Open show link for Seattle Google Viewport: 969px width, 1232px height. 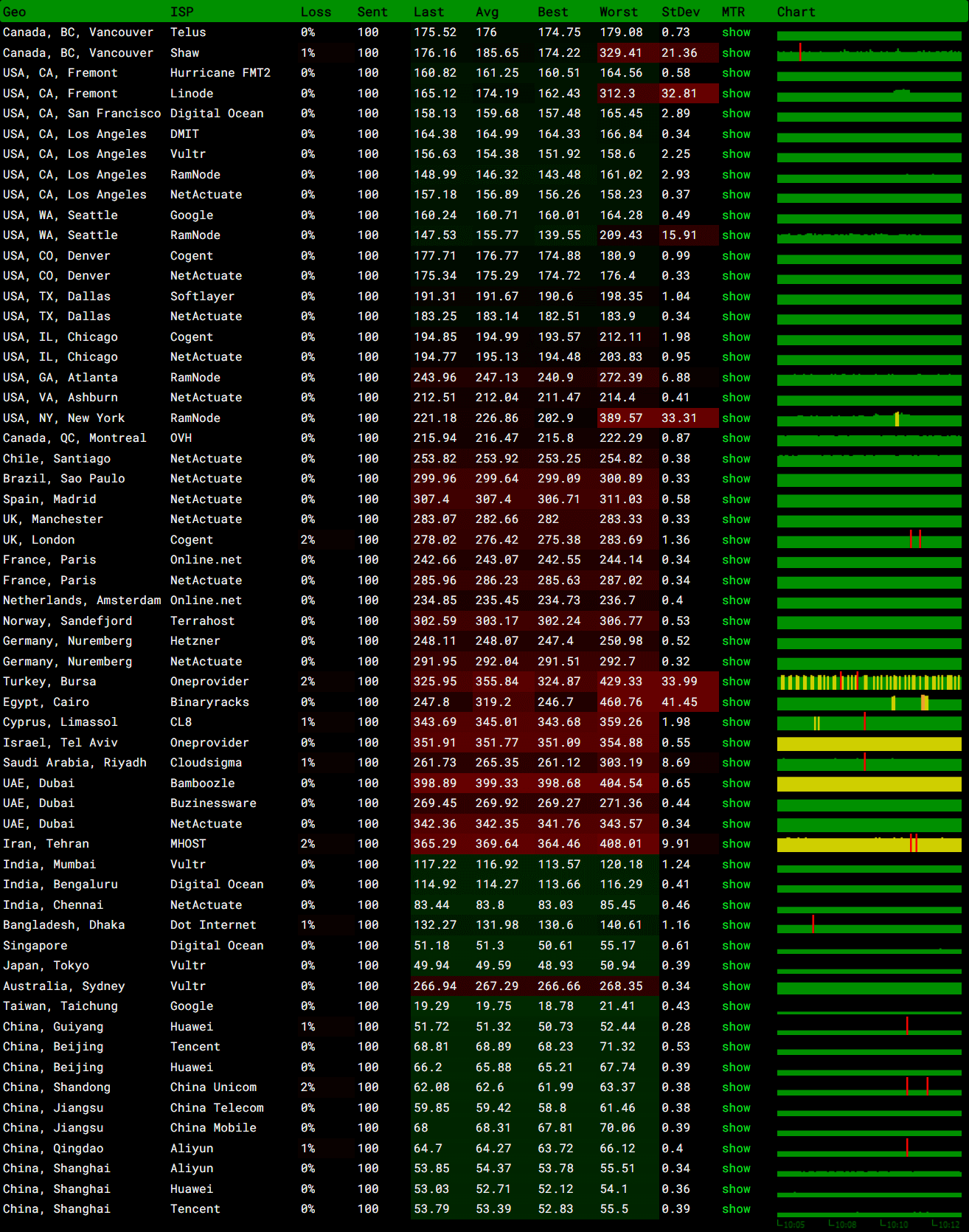pos(736,215)
